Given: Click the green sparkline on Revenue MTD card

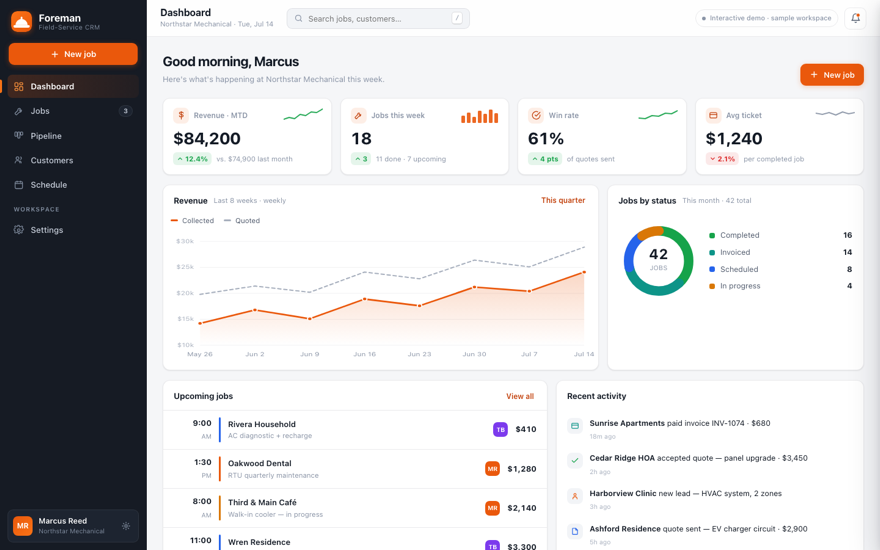Looking at the screenshot, I should pos(303,114).
